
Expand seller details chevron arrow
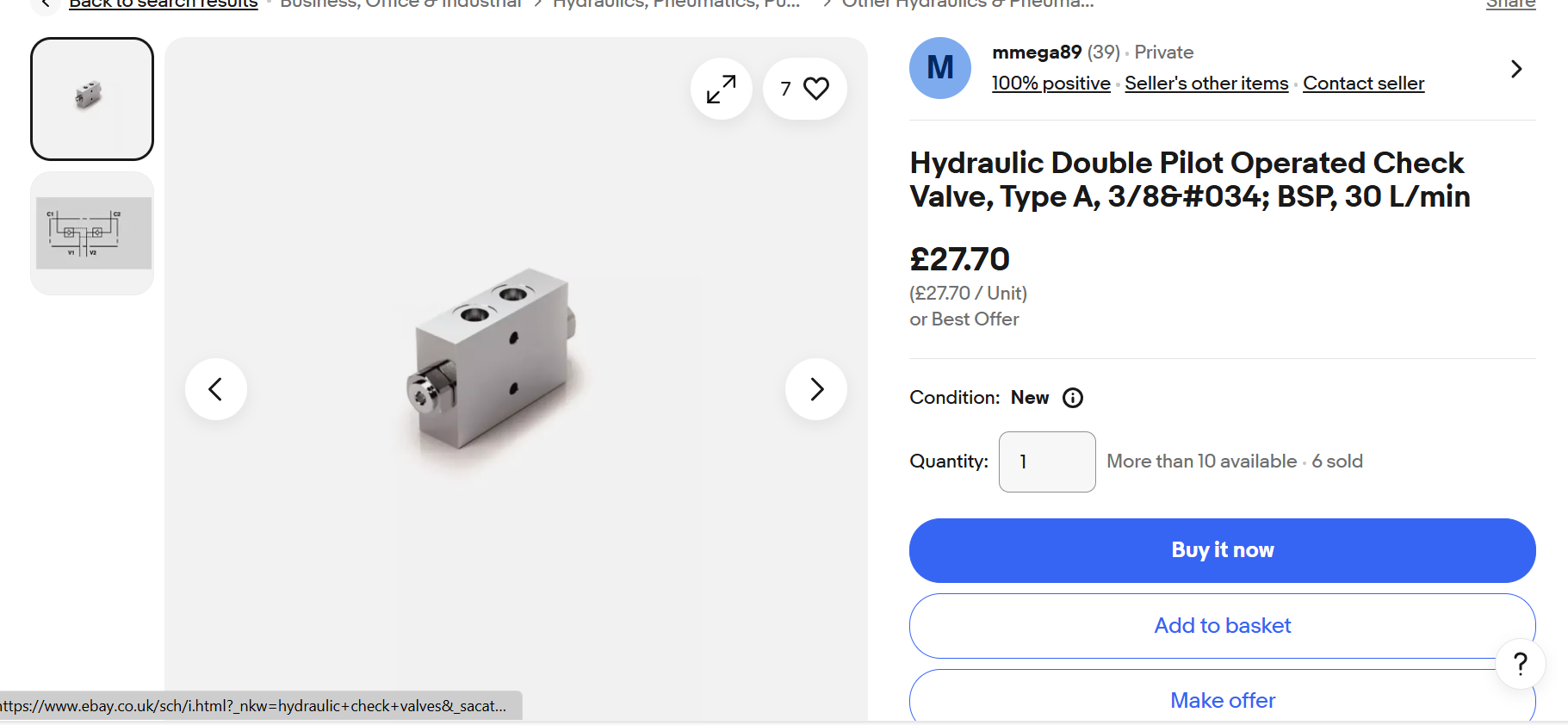(1516, 69)
